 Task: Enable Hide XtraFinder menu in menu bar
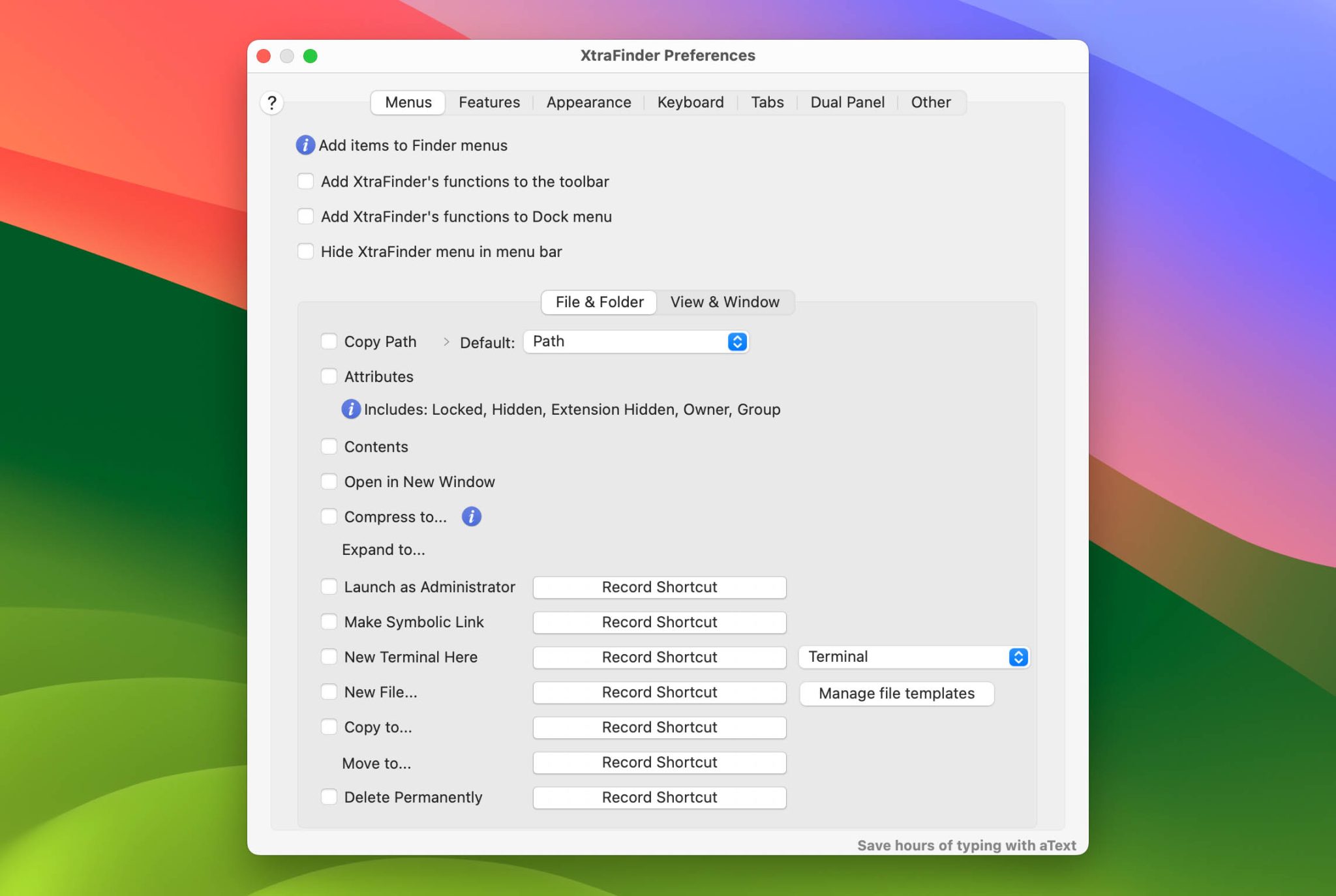[x=305, y=251]
